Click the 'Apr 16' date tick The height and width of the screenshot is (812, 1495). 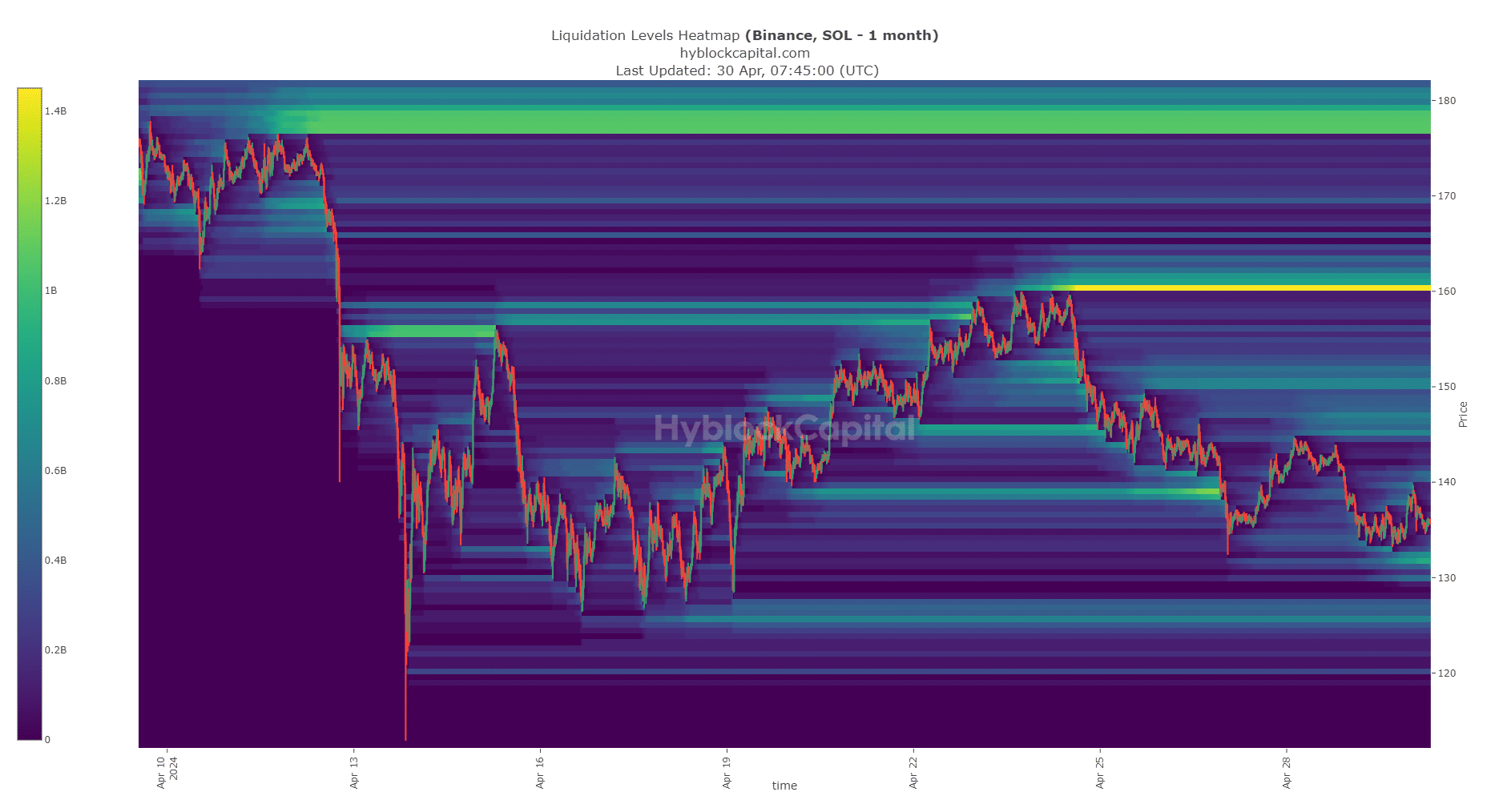pos(540,772)
